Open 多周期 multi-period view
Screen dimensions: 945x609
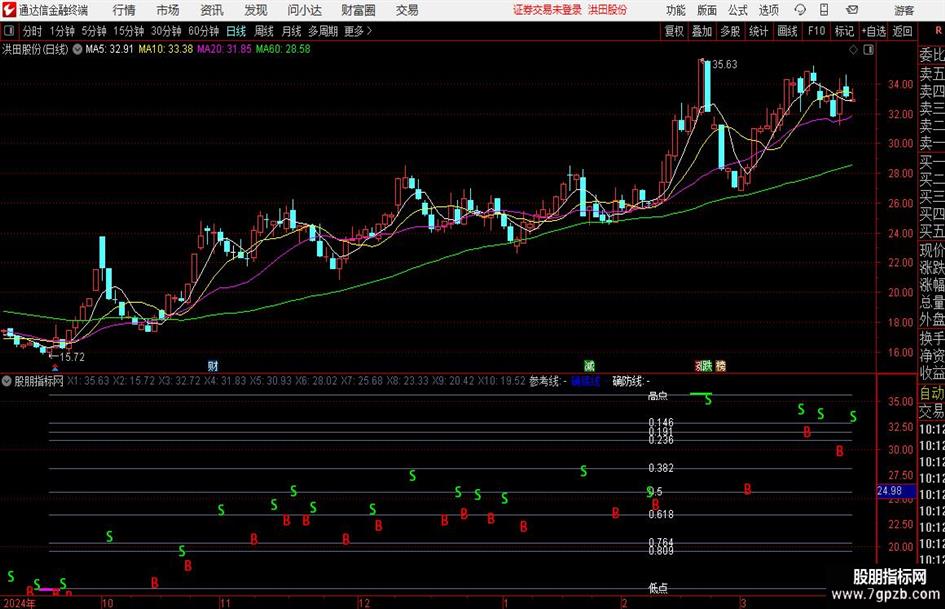click(323, 31)
